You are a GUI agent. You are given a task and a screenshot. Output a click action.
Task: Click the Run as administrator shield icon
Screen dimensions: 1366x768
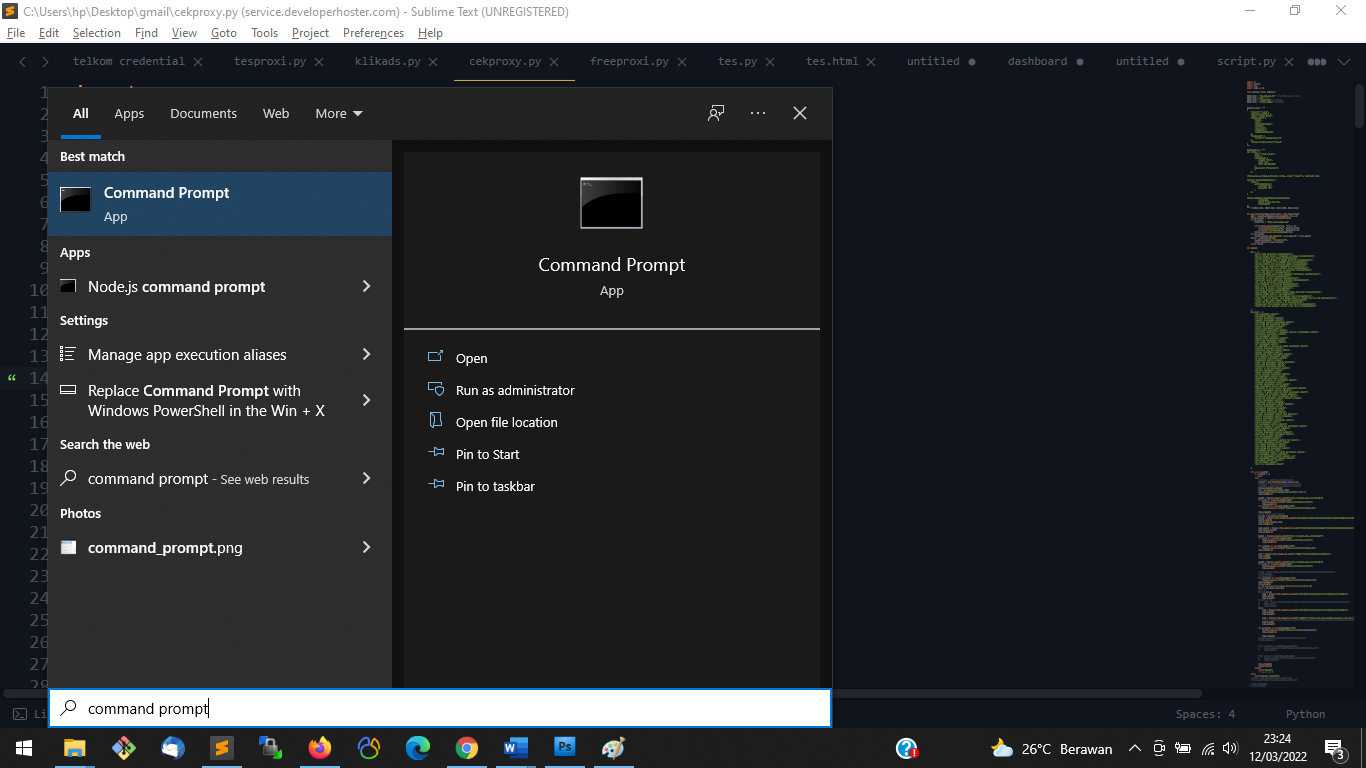tap(436, 389)
